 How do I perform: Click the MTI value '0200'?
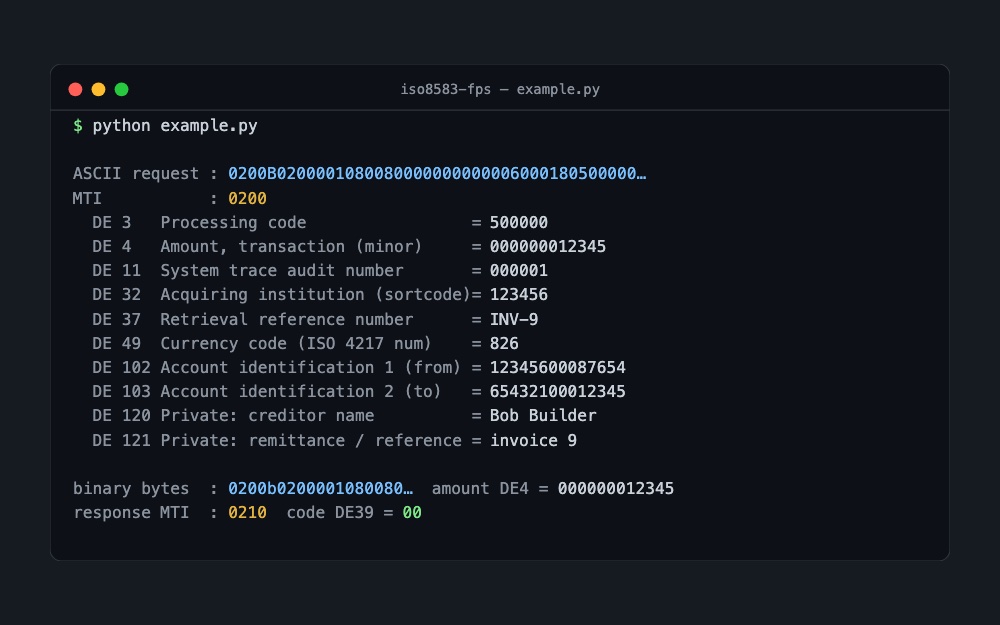click(247, 198)
